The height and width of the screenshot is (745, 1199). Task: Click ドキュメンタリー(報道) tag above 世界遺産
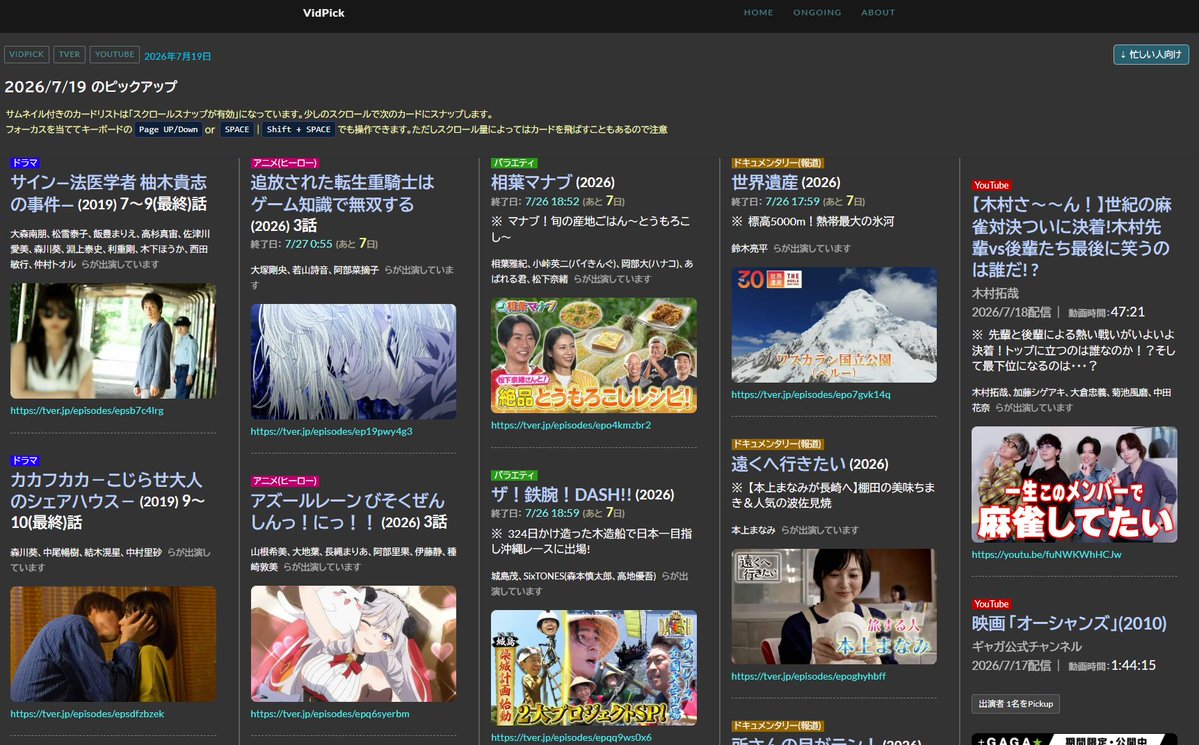coord(777,163)
